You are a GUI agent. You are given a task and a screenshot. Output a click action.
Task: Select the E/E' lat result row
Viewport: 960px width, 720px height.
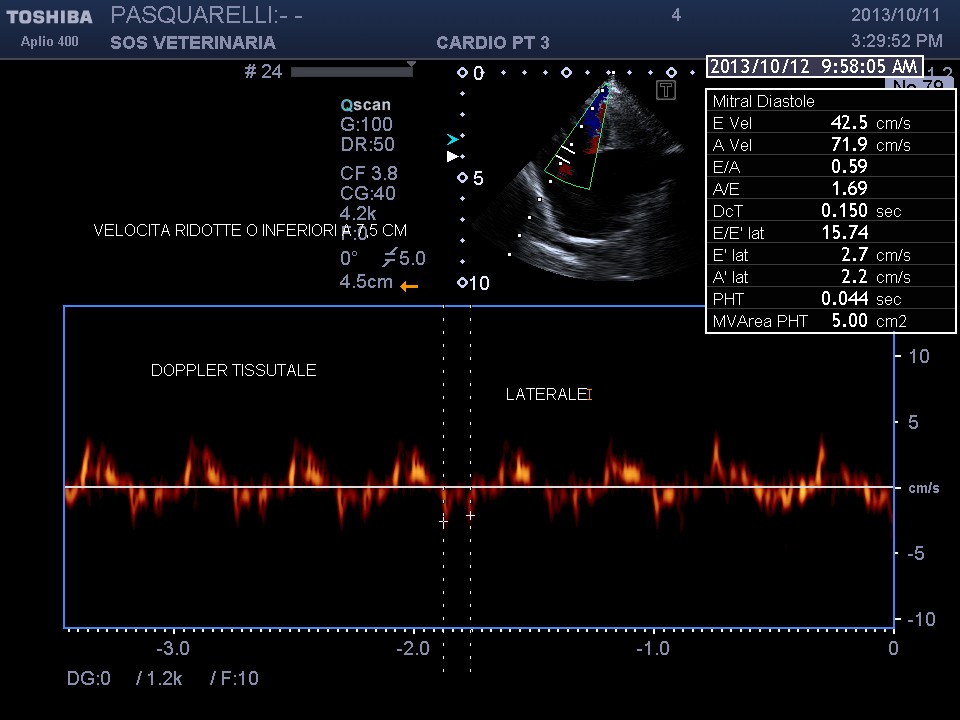(830, 233)
